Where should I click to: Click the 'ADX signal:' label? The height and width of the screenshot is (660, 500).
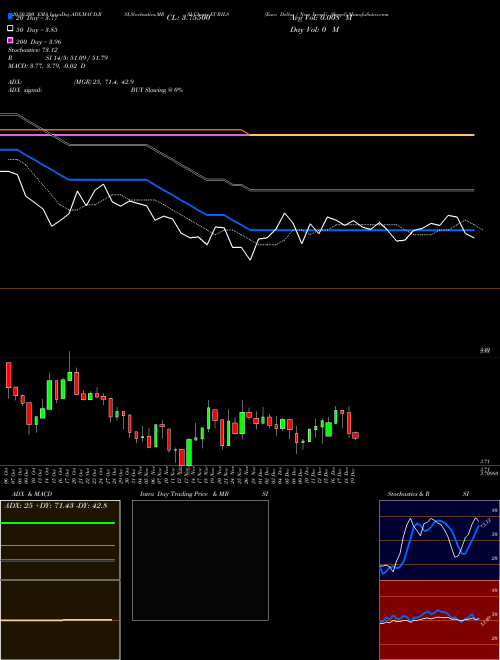click(x=25, y=90)
